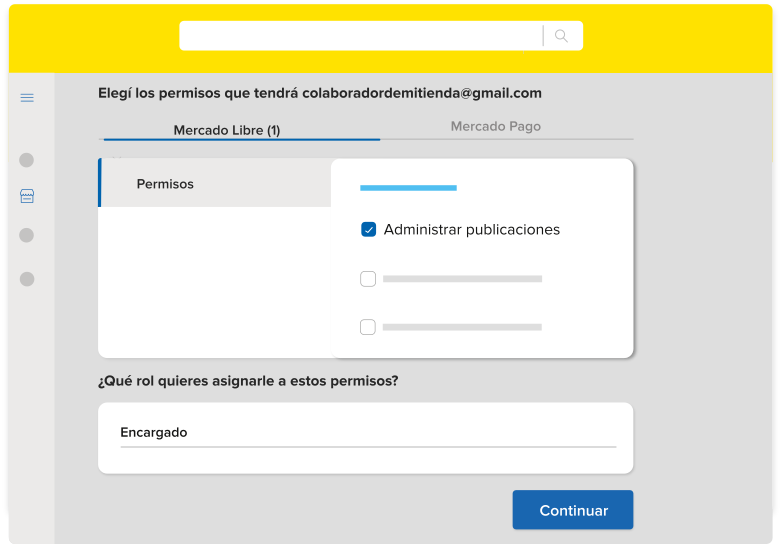Uncheck Administrar publicaciones checkbox
Image resolution: width=782 pixels, height=544 pixels.
pos(369,229)
